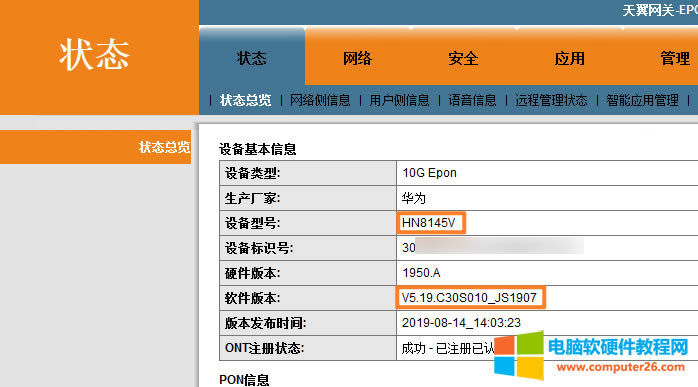Click the device identifier value starting with 30
Viewport: 698px width, 387px height.
492,248
